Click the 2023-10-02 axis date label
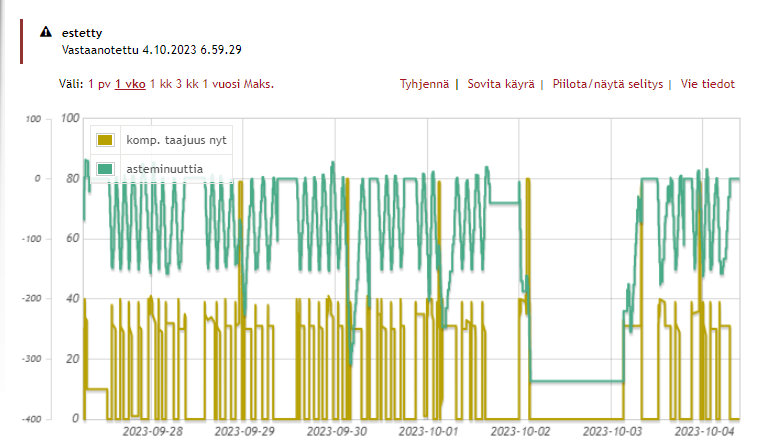The image size is (763, 447). pyautogui.click(x=520, y=431)
